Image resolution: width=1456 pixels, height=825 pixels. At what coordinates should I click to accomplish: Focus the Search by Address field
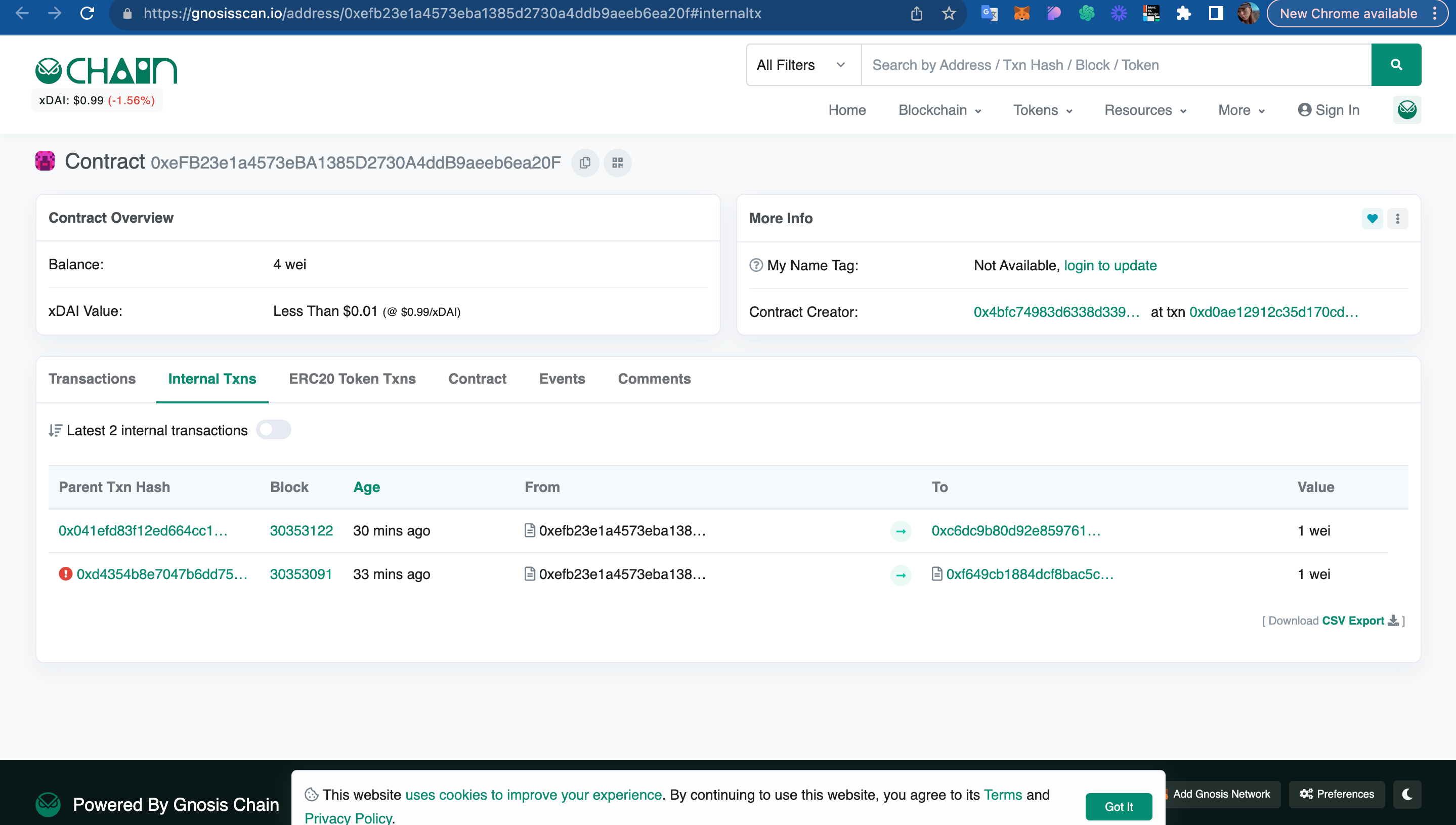[1116, 65]
